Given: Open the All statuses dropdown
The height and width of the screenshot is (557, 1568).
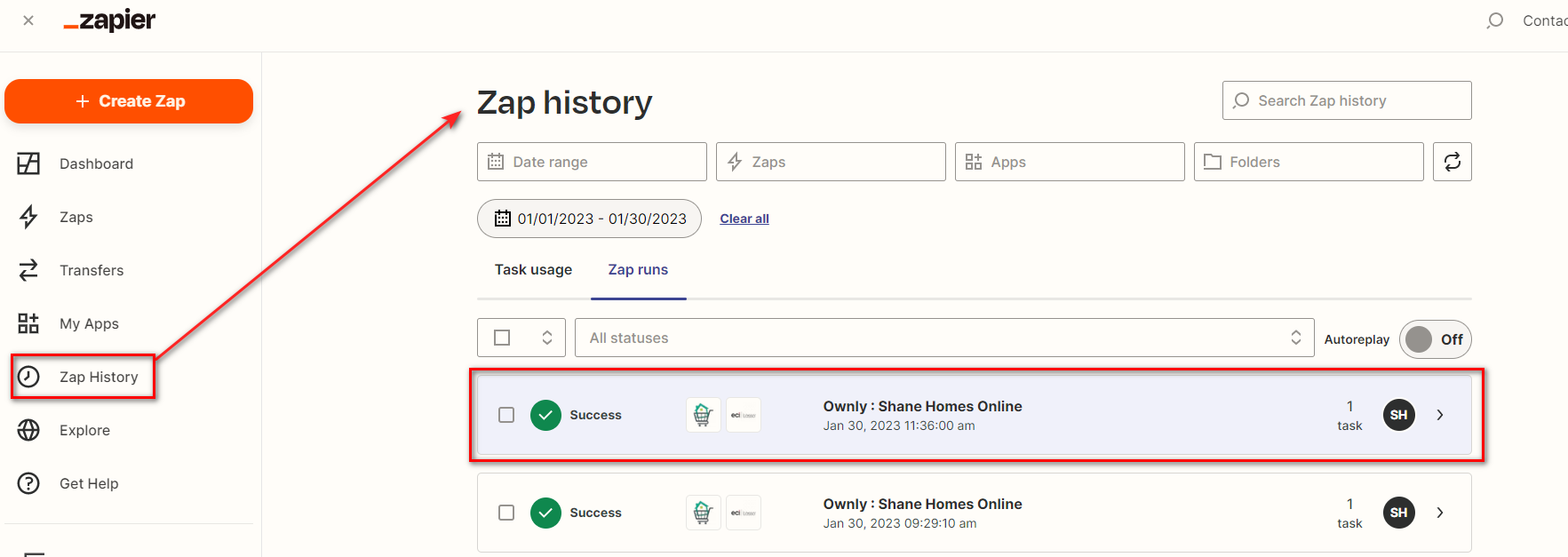Looking at the screenshot, I should (944, 338).
